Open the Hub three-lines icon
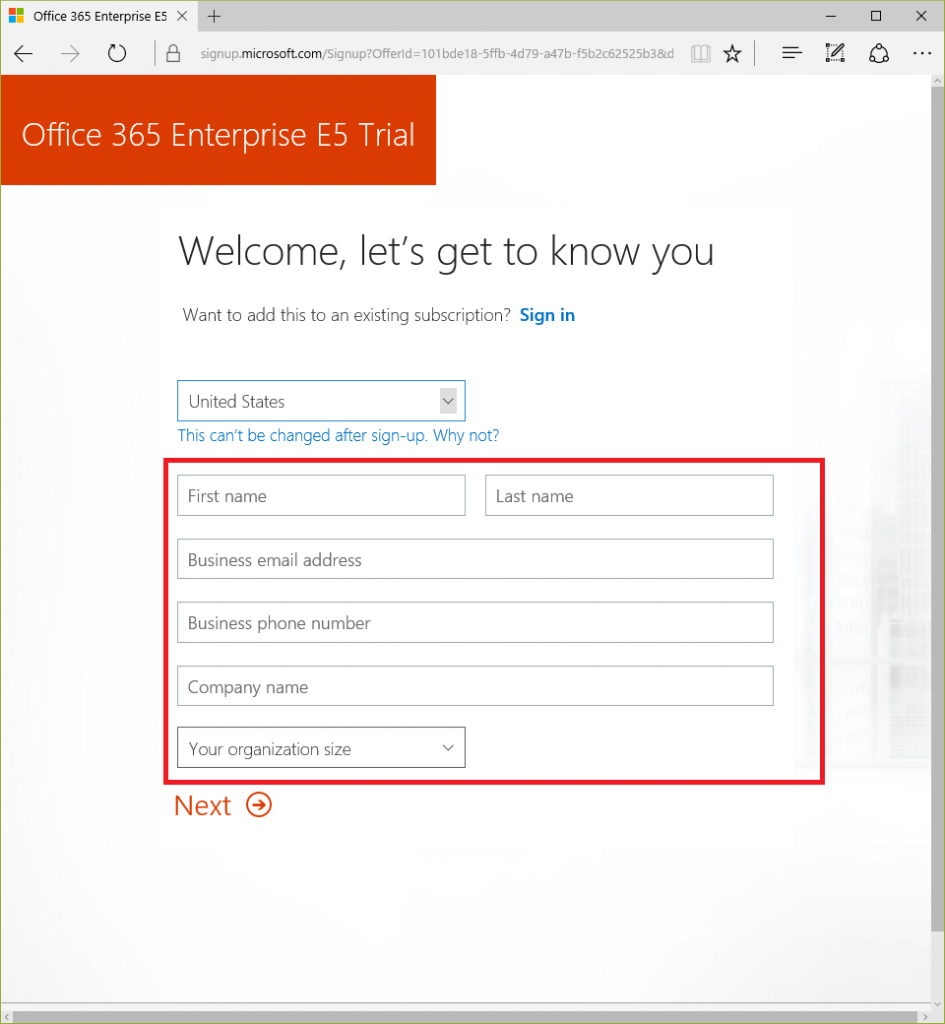Image resolution: width=945 pixels, height=1024 pixels. [792, 53]
